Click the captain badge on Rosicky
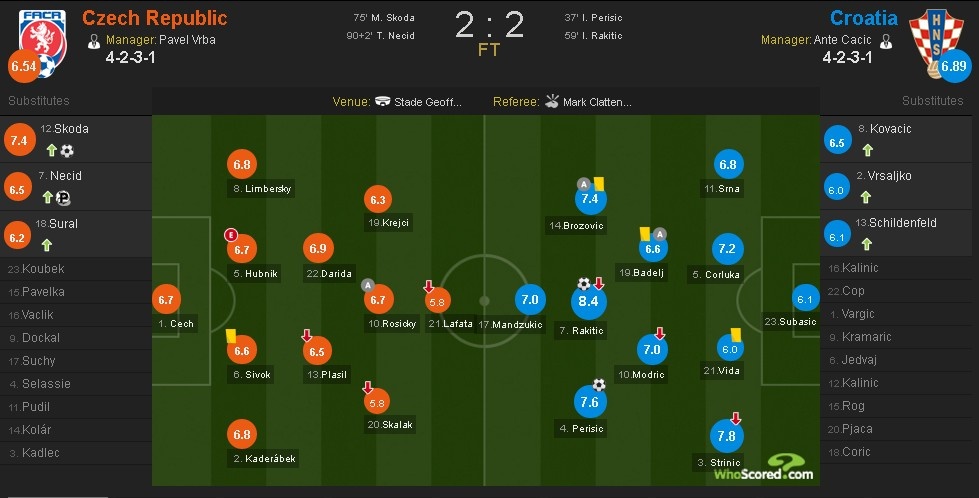 click(x=368, y=284)
